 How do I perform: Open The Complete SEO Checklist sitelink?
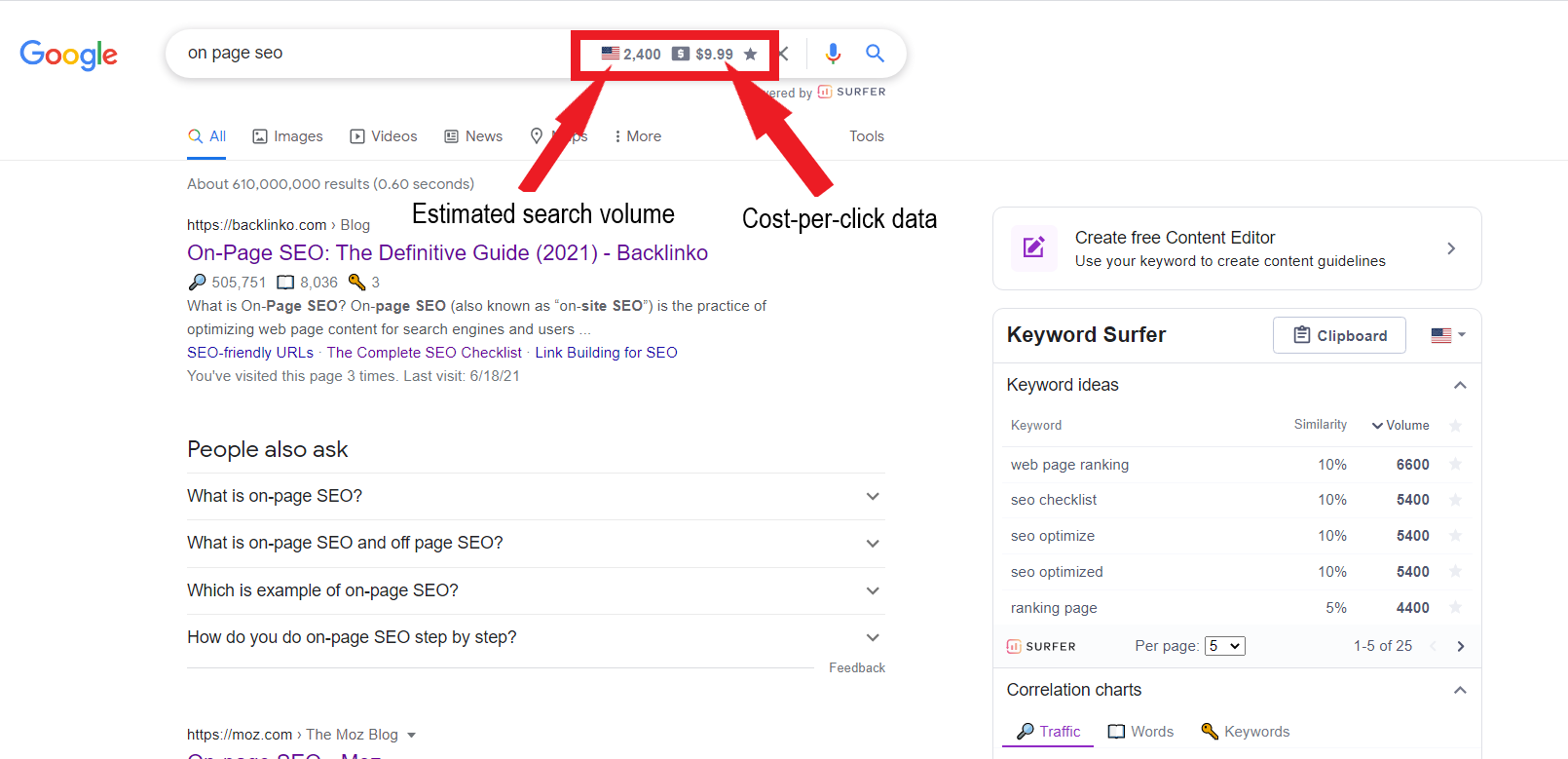point(425,353)
